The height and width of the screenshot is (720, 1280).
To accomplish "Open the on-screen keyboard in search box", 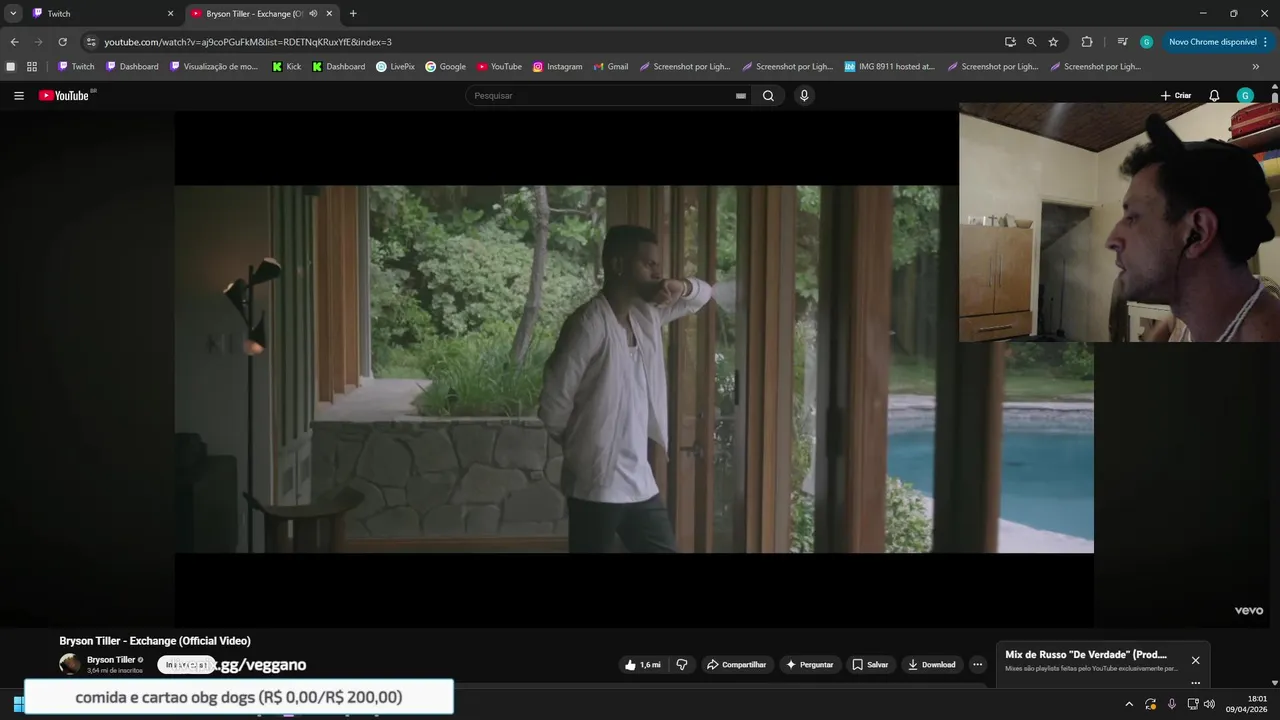I will [741, 96].
